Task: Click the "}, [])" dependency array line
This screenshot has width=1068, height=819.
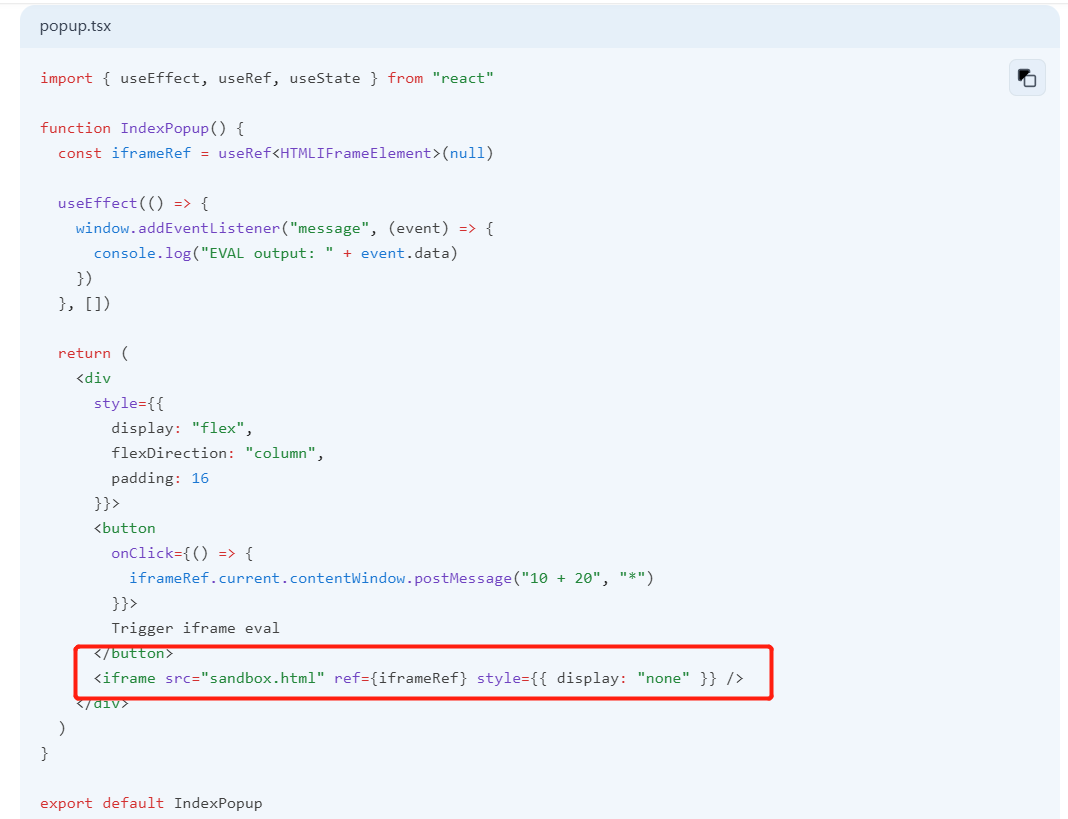Action: pyautogui.click(x=84, y=303)
